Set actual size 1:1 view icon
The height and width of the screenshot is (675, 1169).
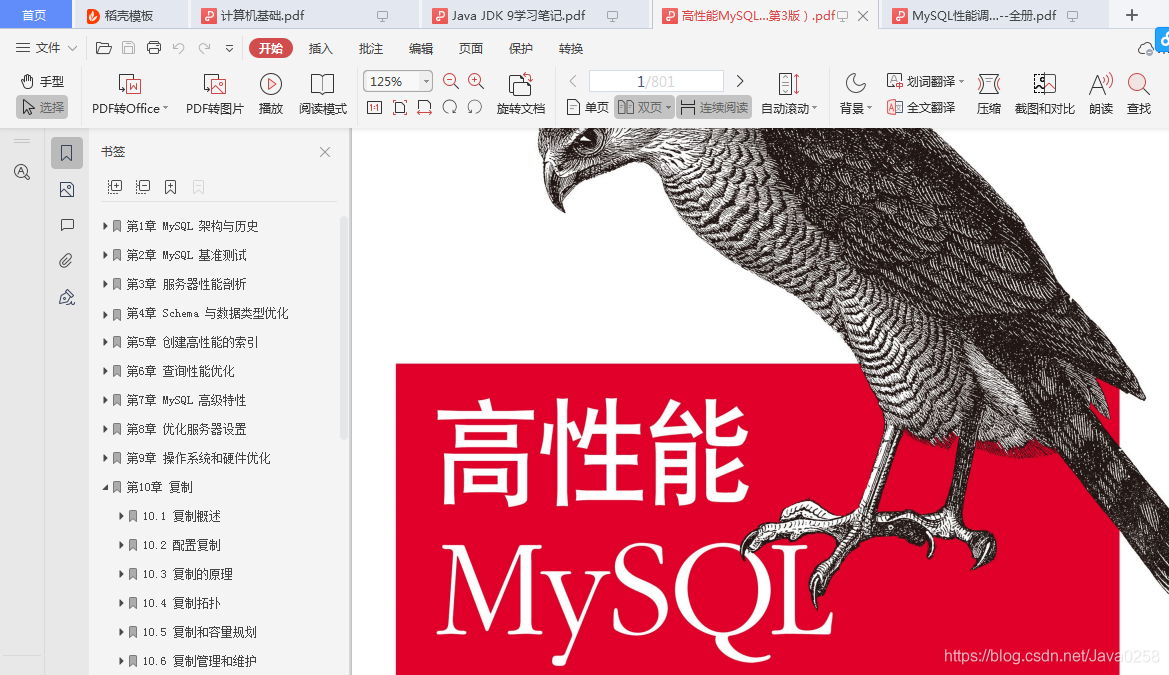[x=375, y=107]
